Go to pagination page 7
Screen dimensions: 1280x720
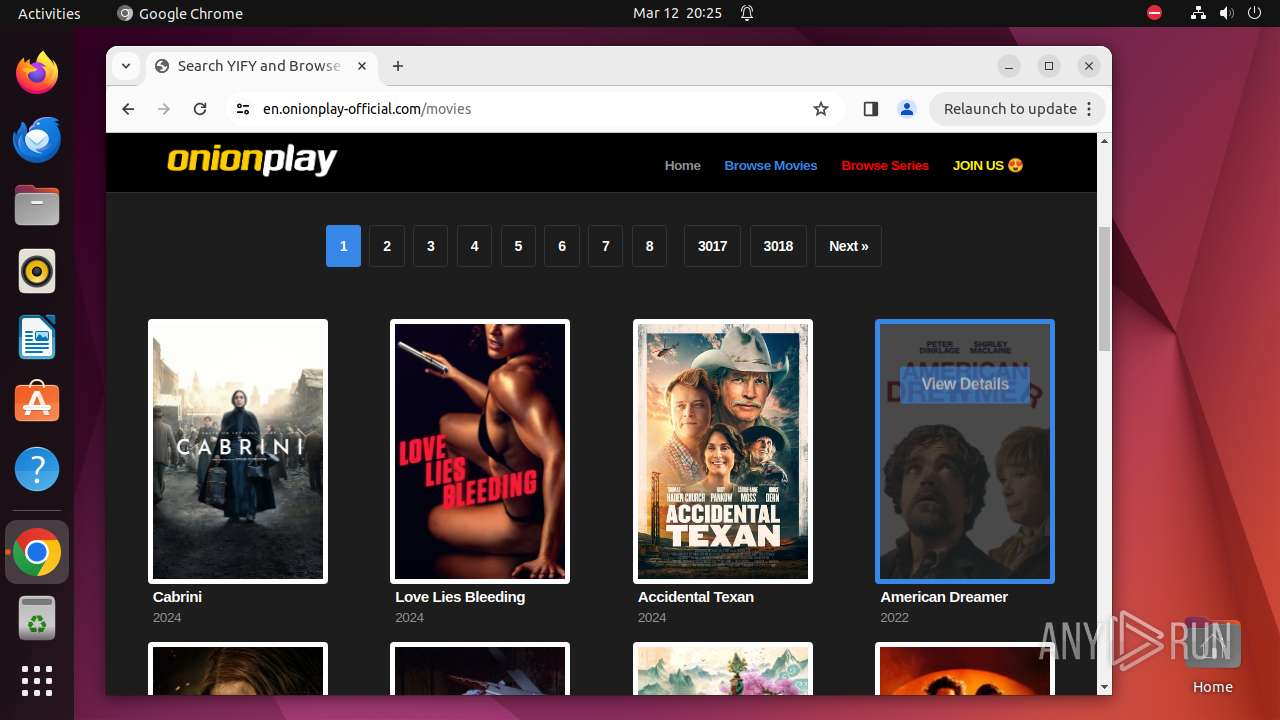pyautogui.click(x=606, y=246)
